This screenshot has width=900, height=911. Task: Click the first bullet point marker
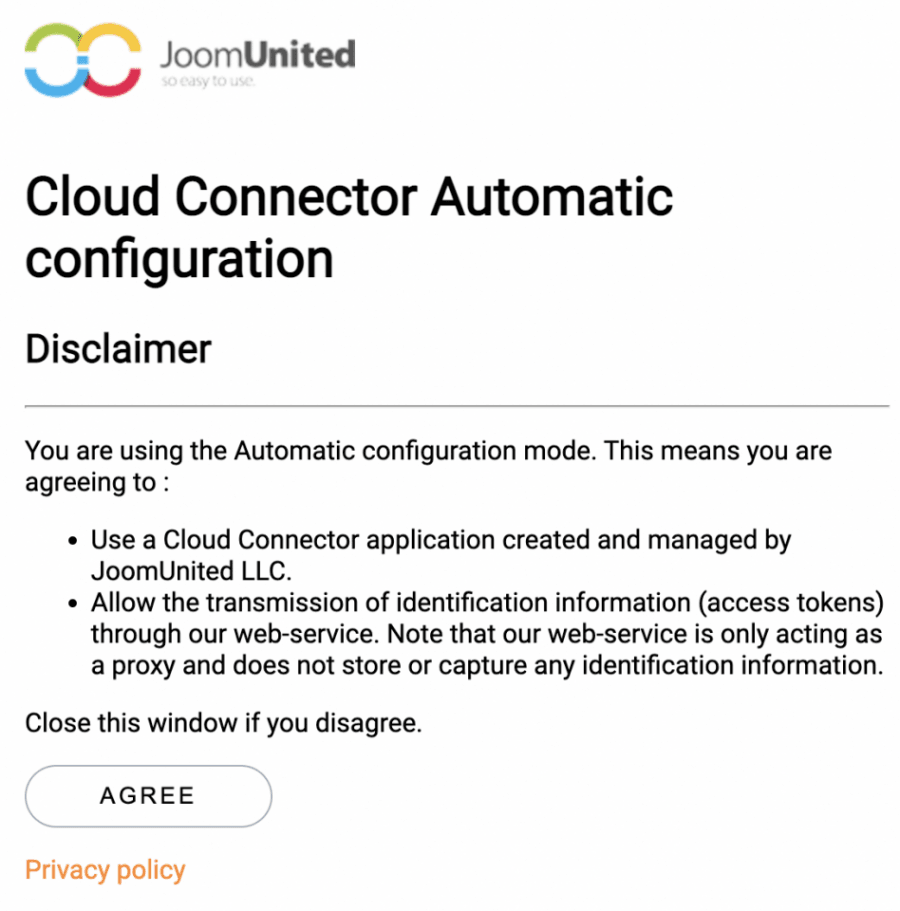(x=73, y=541)
